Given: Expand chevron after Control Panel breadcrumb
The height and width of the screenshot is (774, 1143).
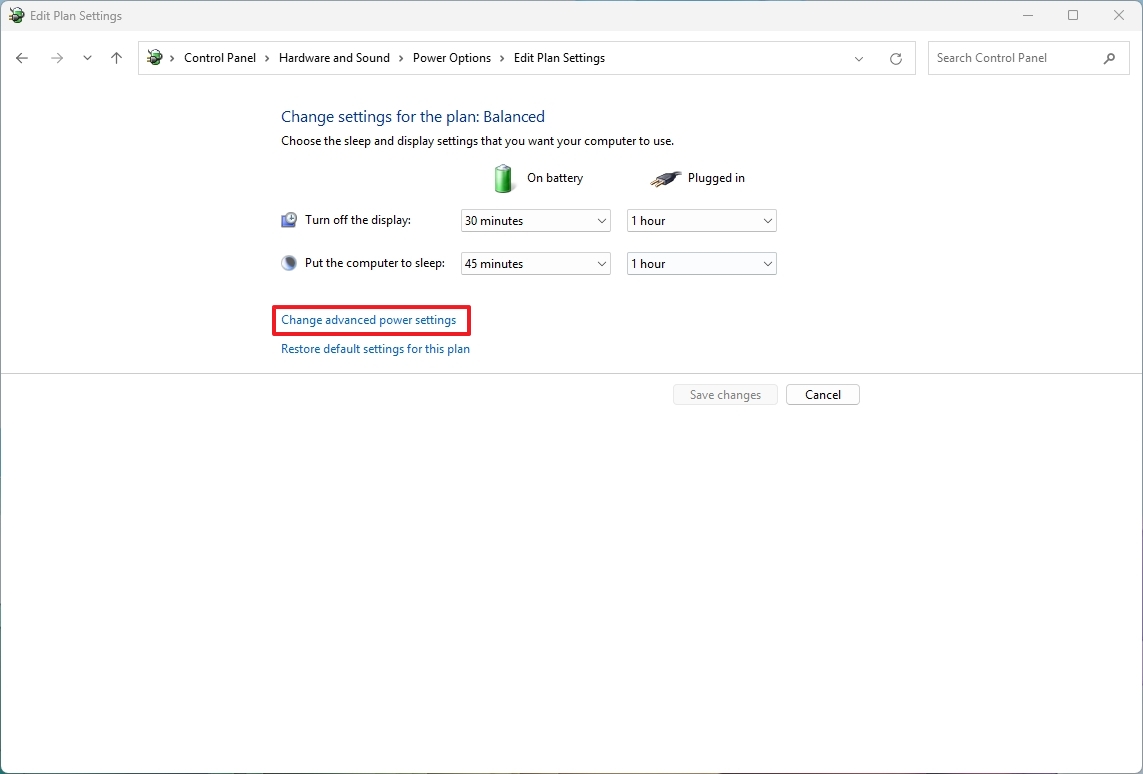Looking at the screenshot, I should (268, 58).
